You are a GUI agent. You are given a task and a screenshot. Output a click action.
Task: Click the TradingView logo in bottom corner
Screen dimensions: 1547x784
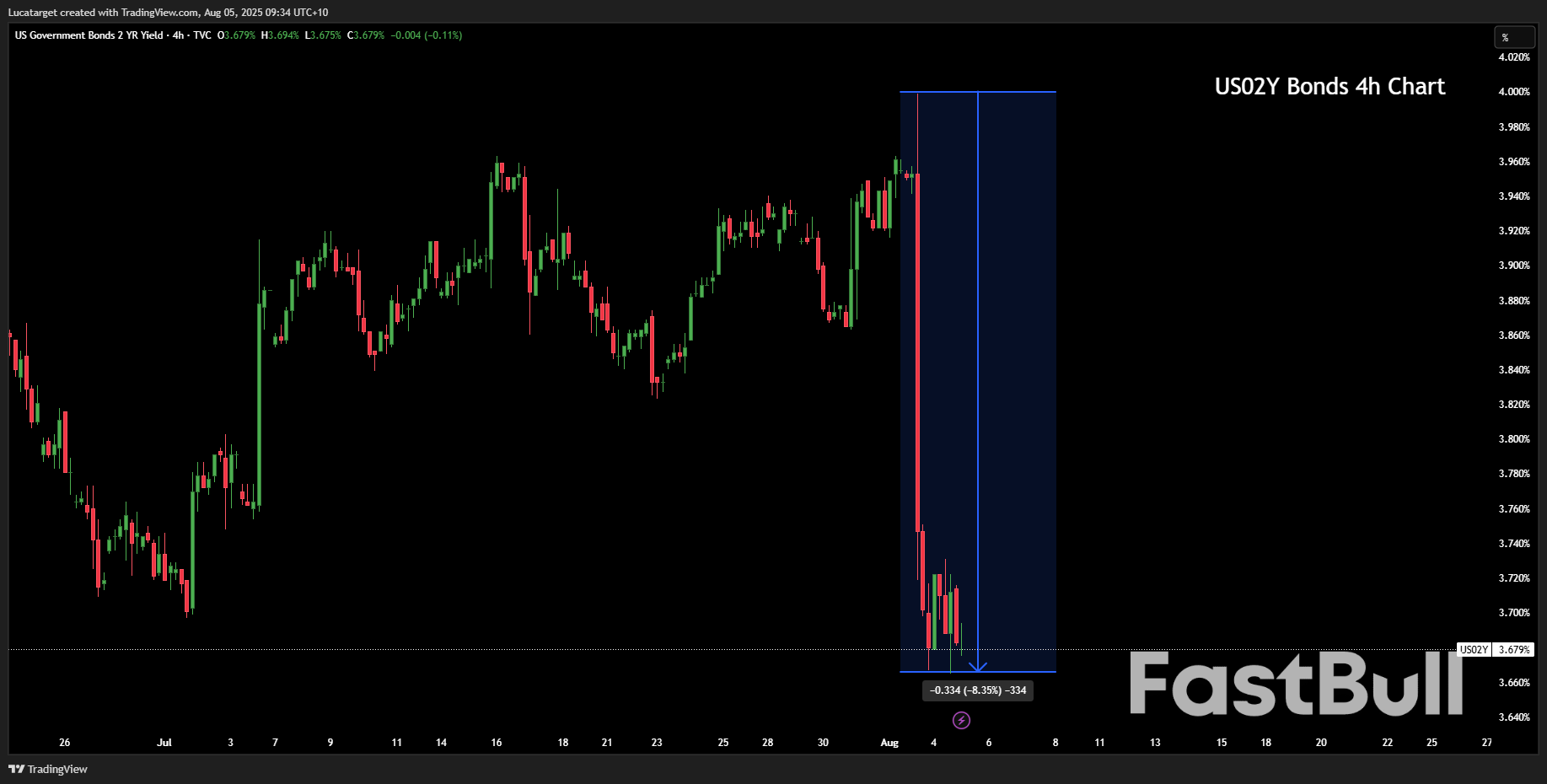point(48,769)
